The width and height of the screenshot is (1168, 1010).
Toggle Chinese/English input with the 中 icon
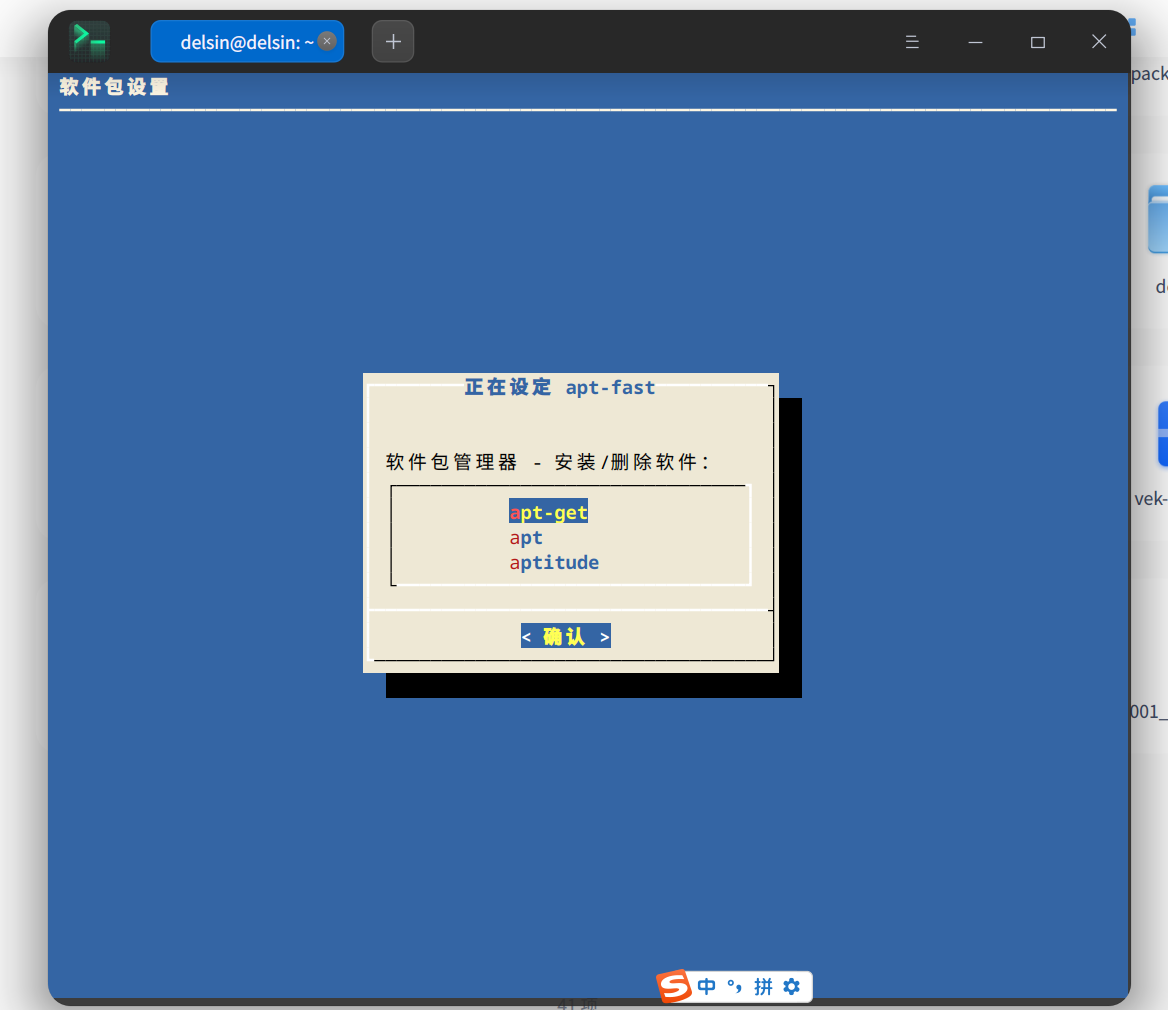pos(706,987)
